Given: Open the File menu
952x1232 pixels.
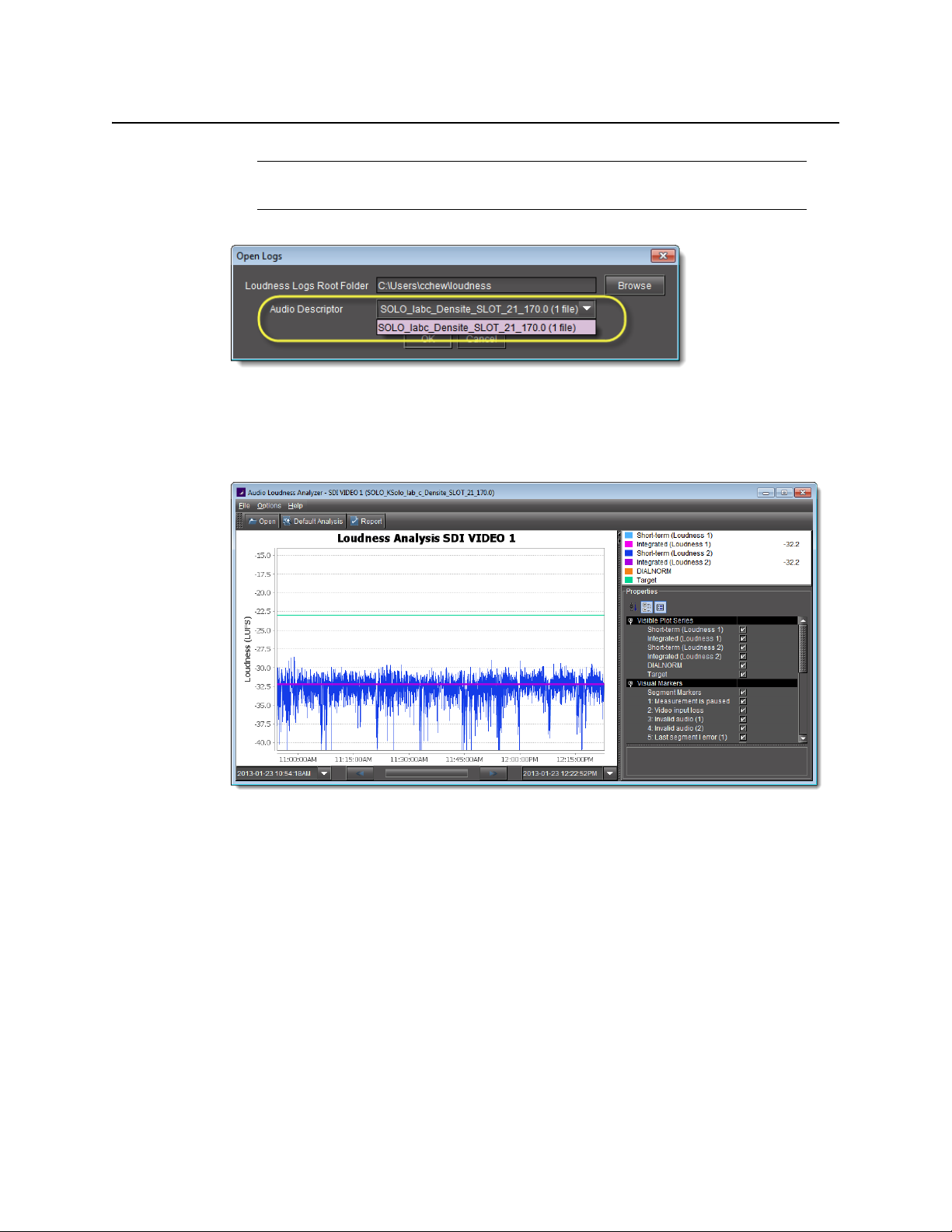Looking at the screenshot, I should pos(244,506).
